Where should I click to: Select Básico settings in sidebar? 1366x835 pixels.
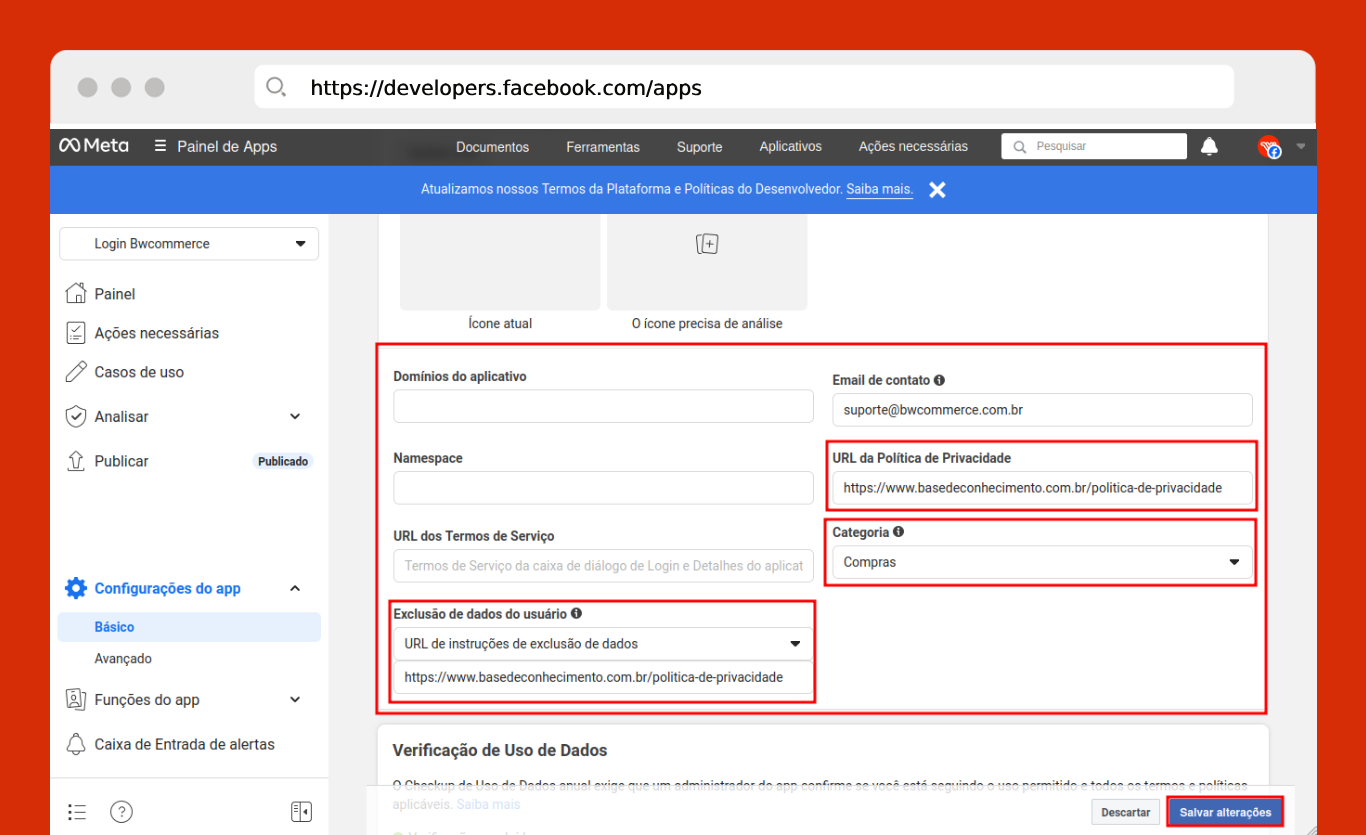tap(189, 627)
